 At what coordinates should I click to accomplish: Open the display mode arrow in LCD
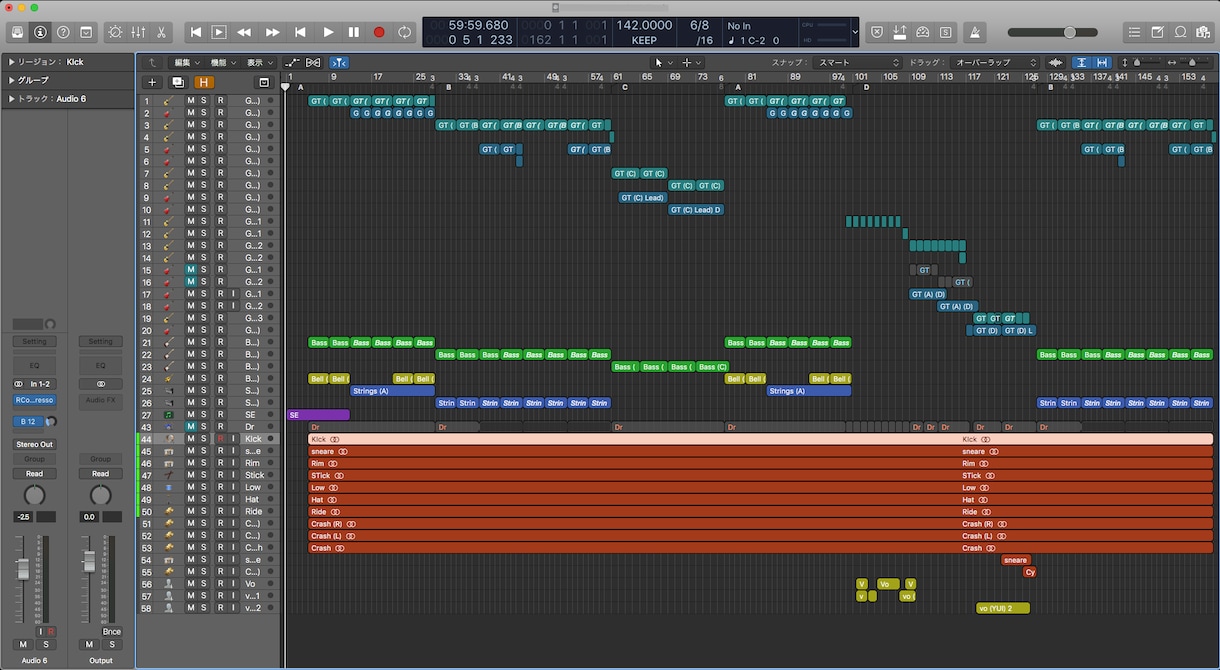pyautogui.click(x=855, y=32)
